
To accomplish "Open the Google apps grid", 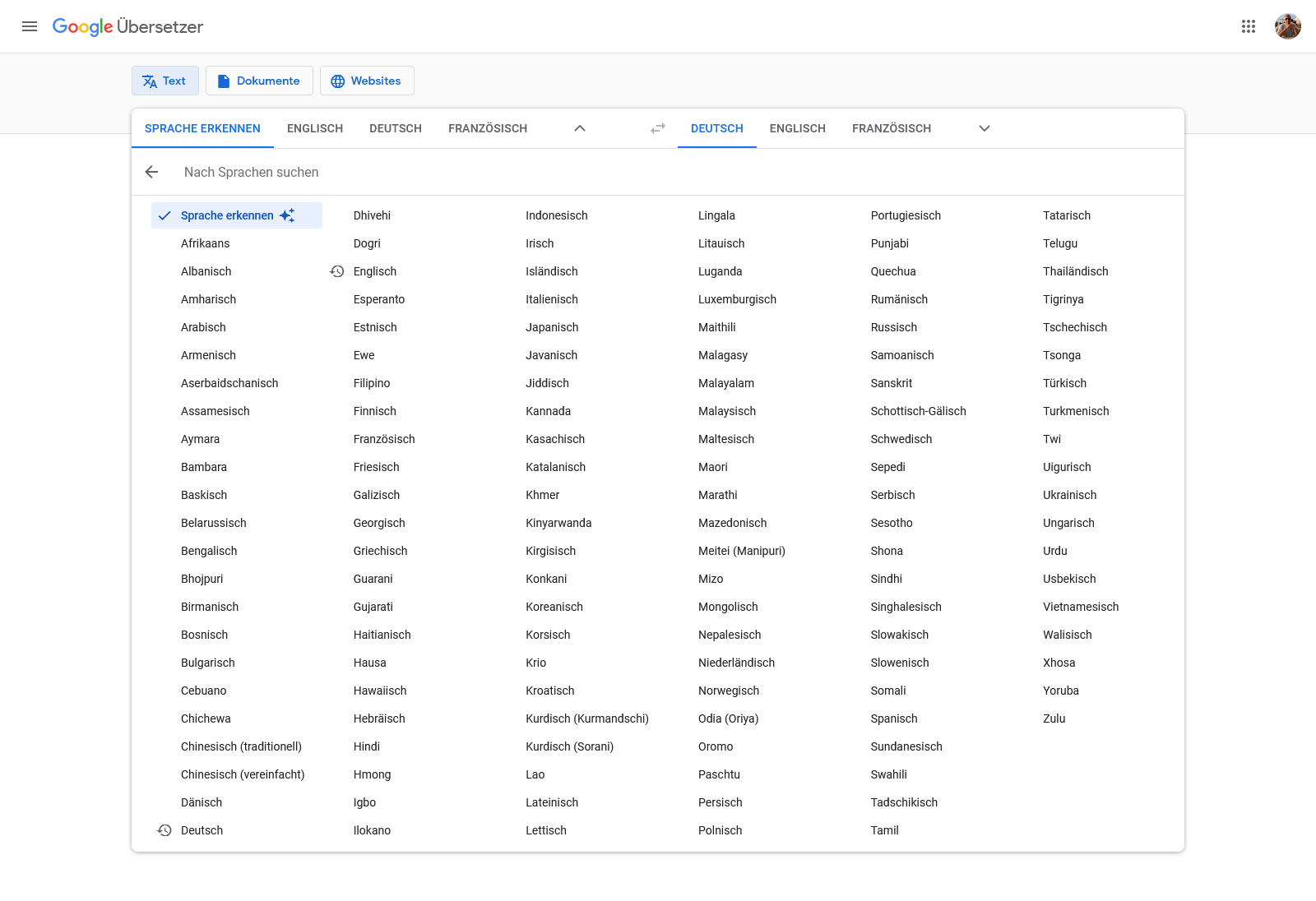I will (x=1249, y=26).
